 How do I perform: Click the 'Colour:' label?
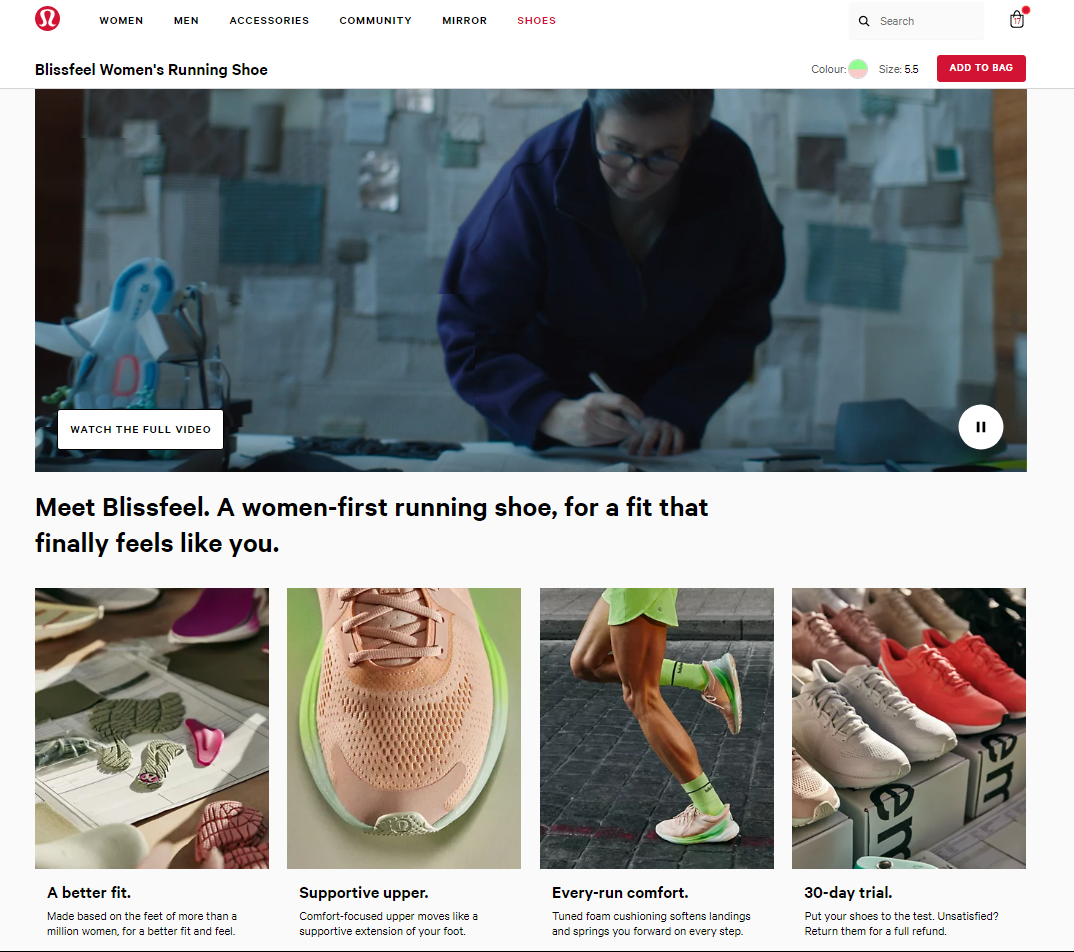829,69
